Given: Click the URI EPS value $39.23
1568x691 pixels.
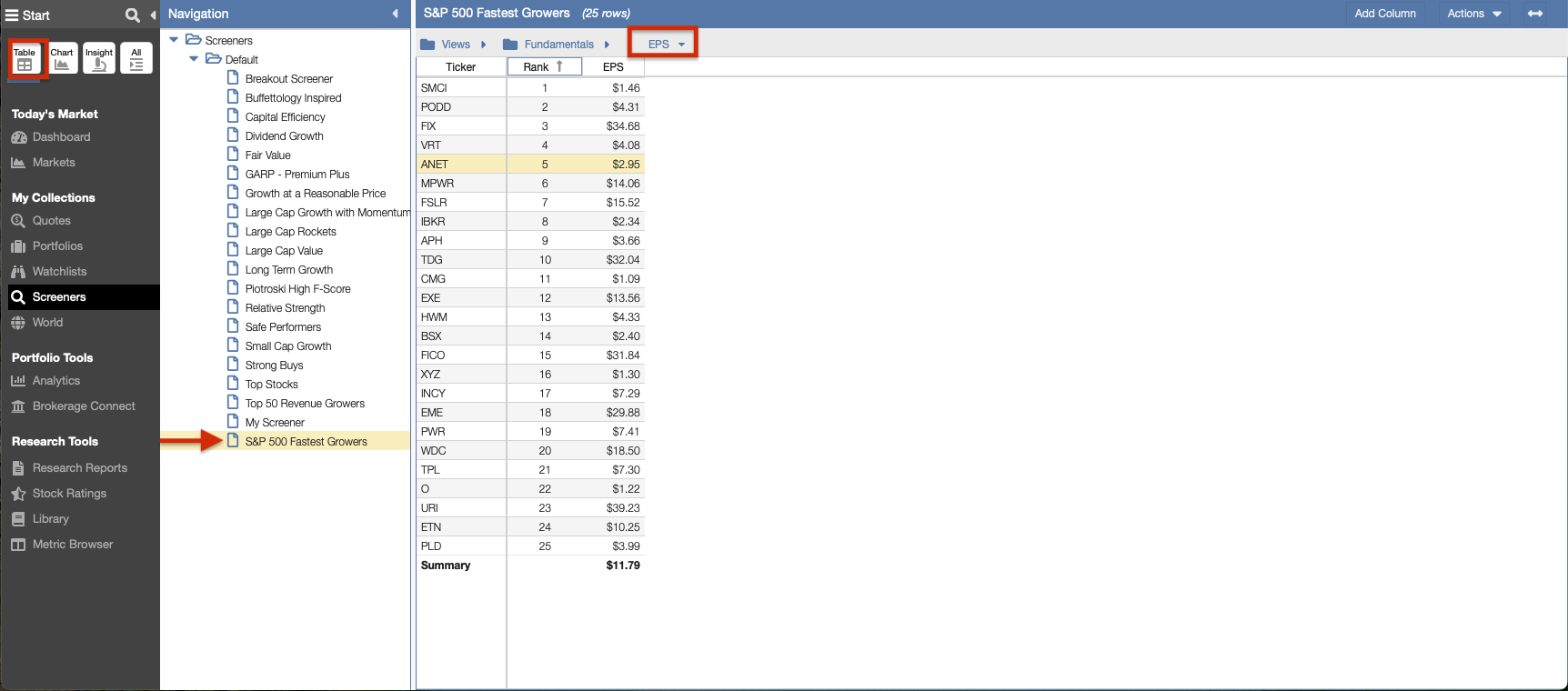Looking at the screenshot, I should [x=623, y=508].
